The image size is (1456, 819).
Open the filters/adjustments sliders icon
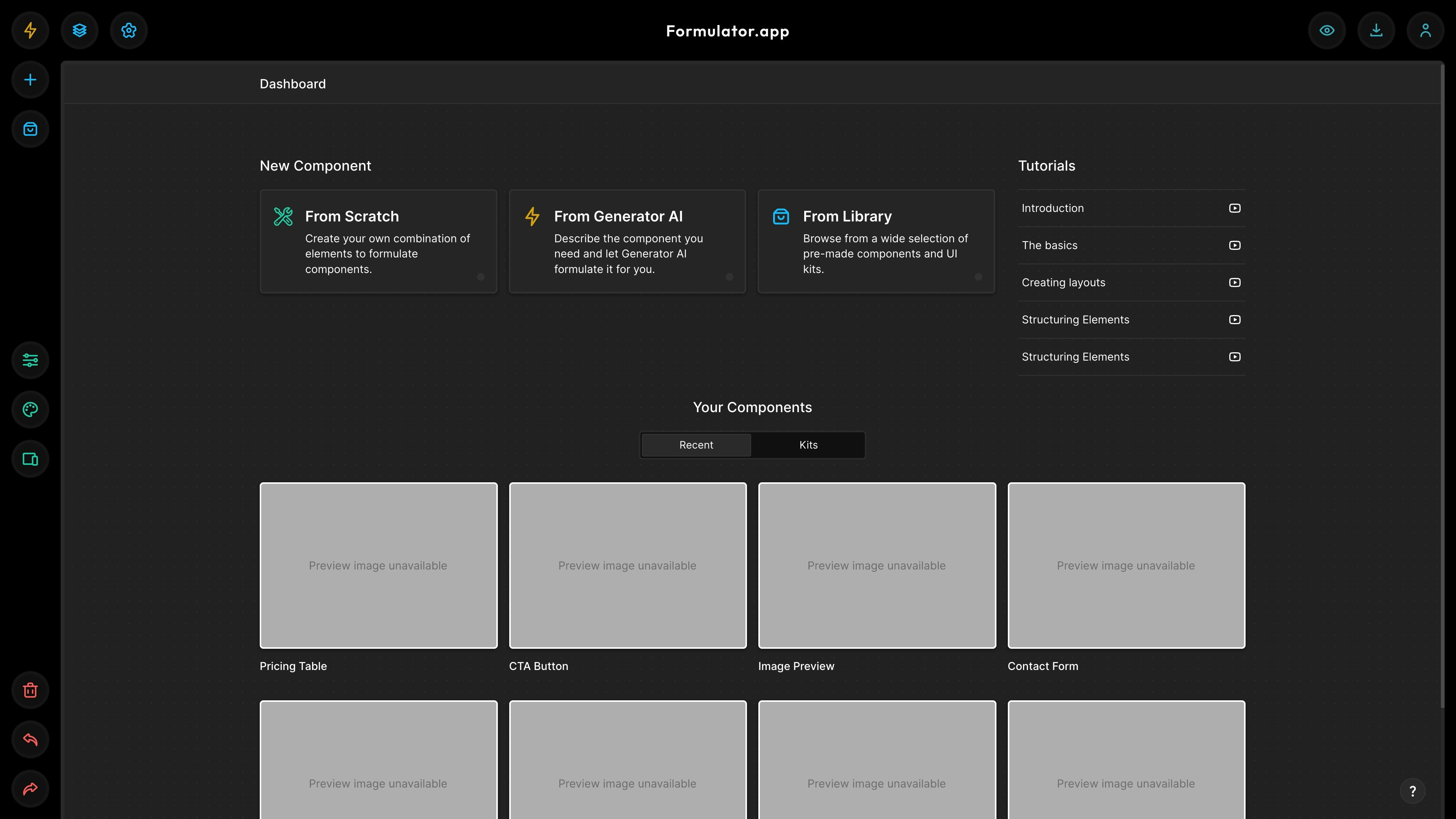[30, 360]
